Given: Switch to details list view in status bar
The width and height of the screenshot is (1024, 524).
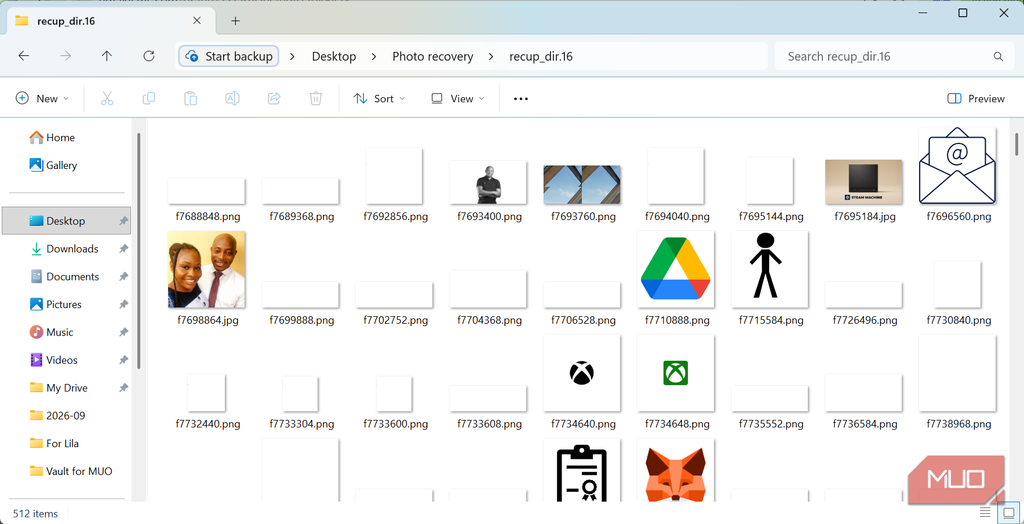Looking at the screenshot, I should pos(985,512).
